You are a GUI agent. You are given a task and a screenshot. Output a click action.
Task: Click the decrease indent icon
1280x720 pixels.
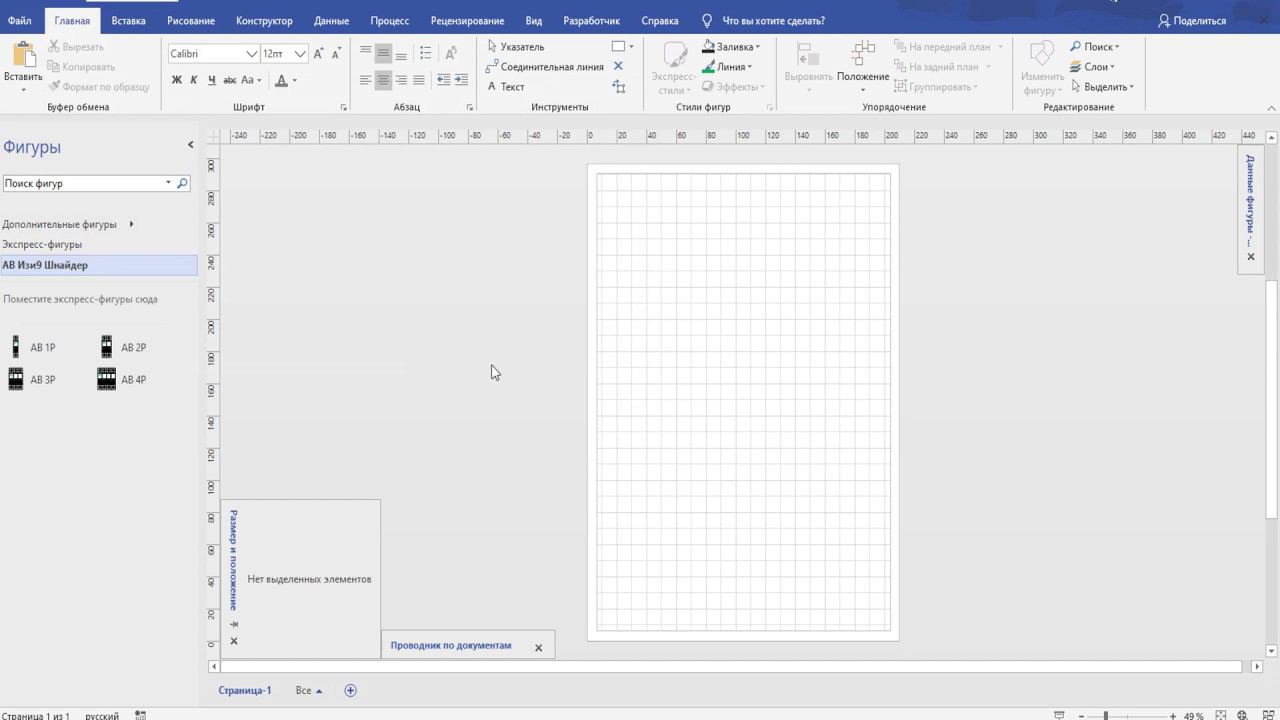click(443, 80)
